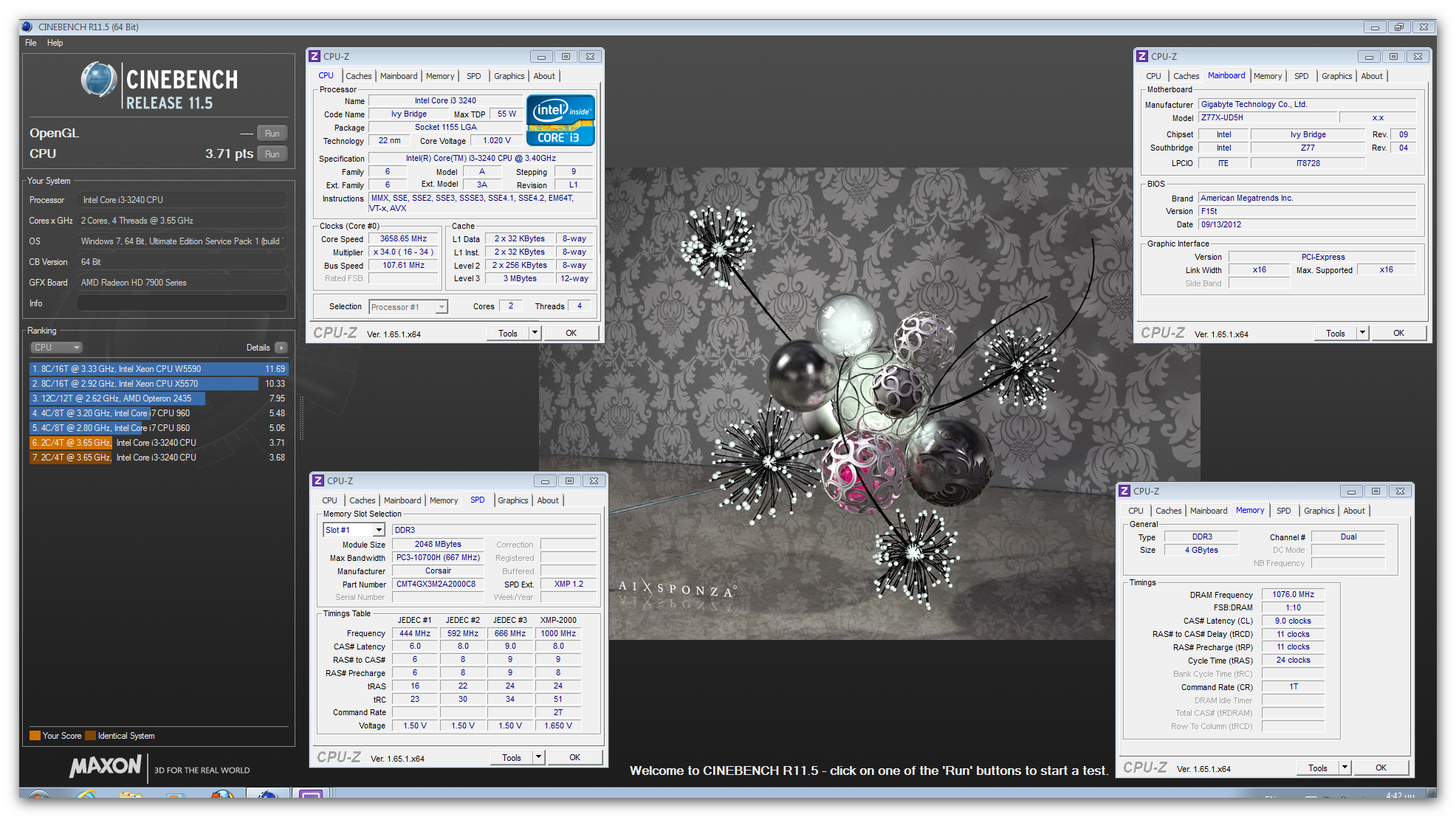The image size is (1456, 817).
Task: Click the CPU-Z title icon of SPD window
Action: (x=318, y=480)
